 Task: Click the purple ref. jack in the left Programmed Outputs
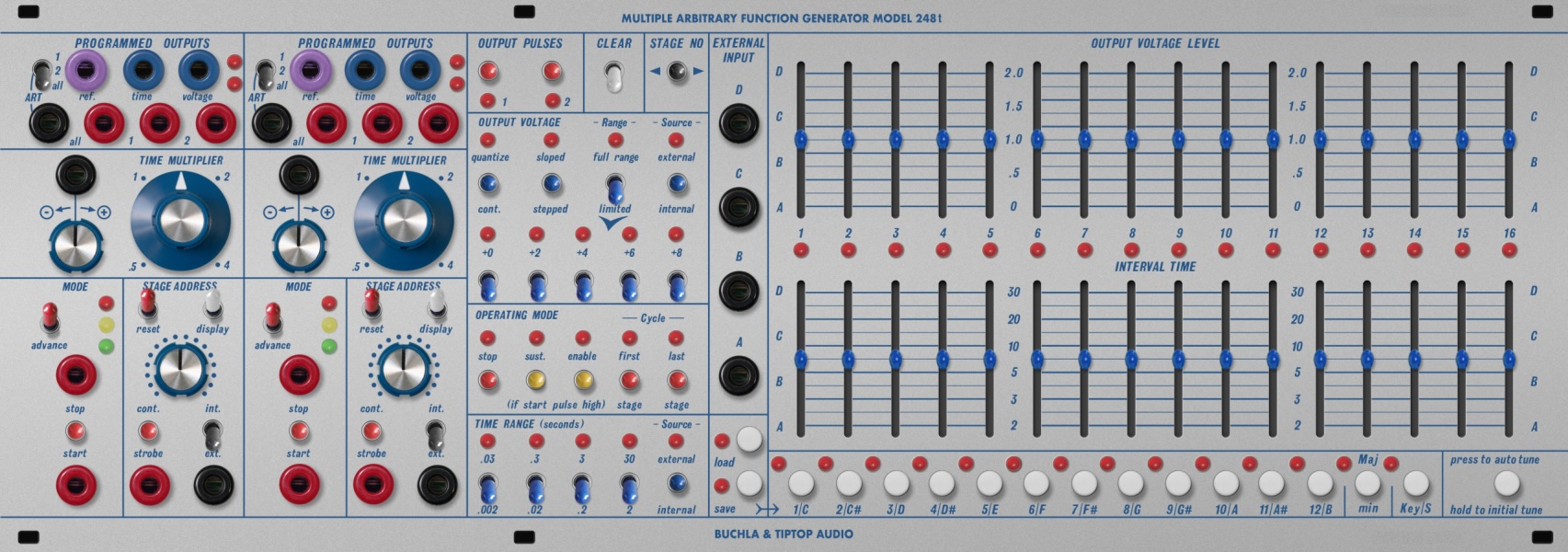pos(86,69)
